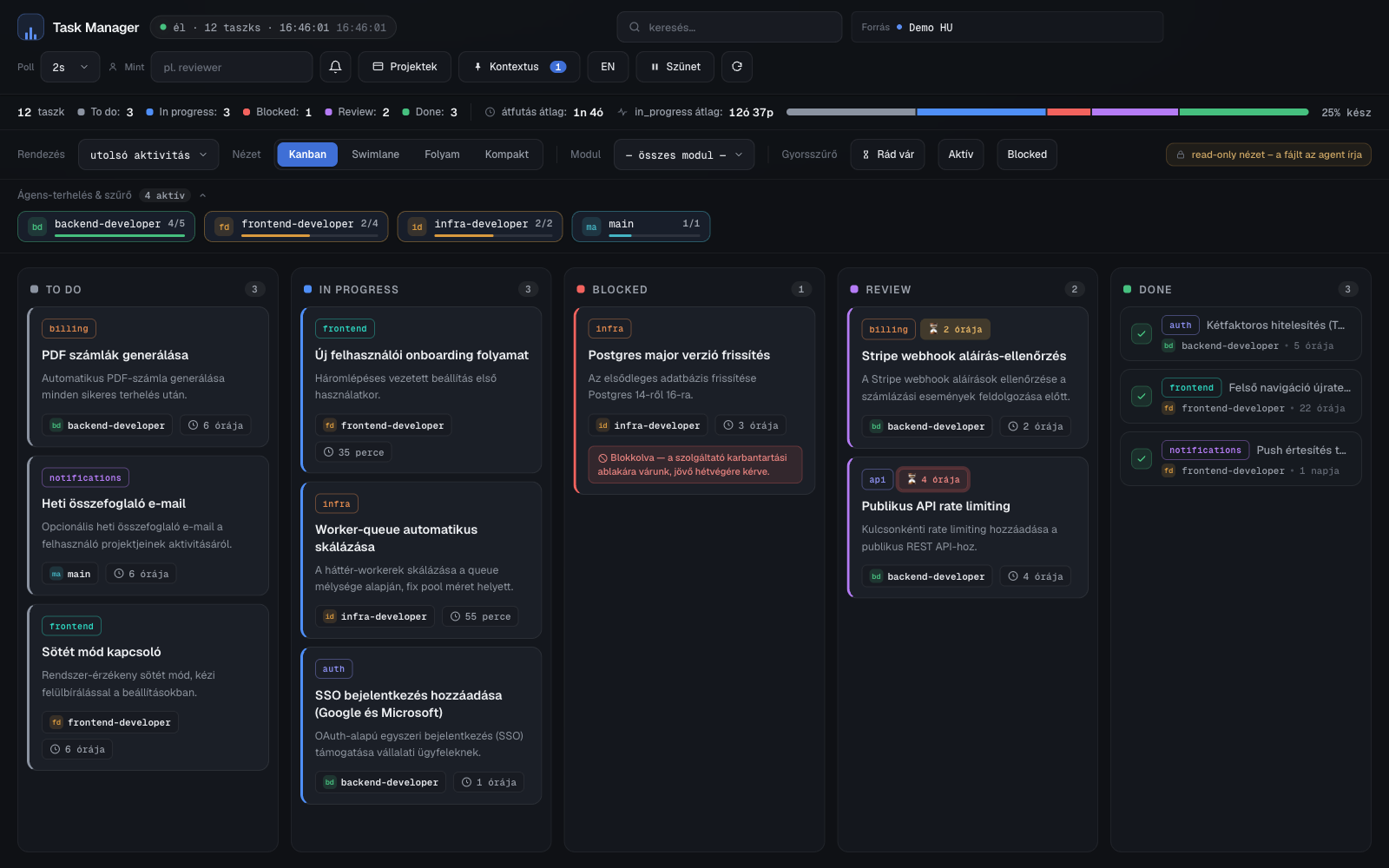Click green checkmark on Kétfaktoros hitelesítés card
This screenshot has width=1389, height=868.
(x=1142, y=333)
